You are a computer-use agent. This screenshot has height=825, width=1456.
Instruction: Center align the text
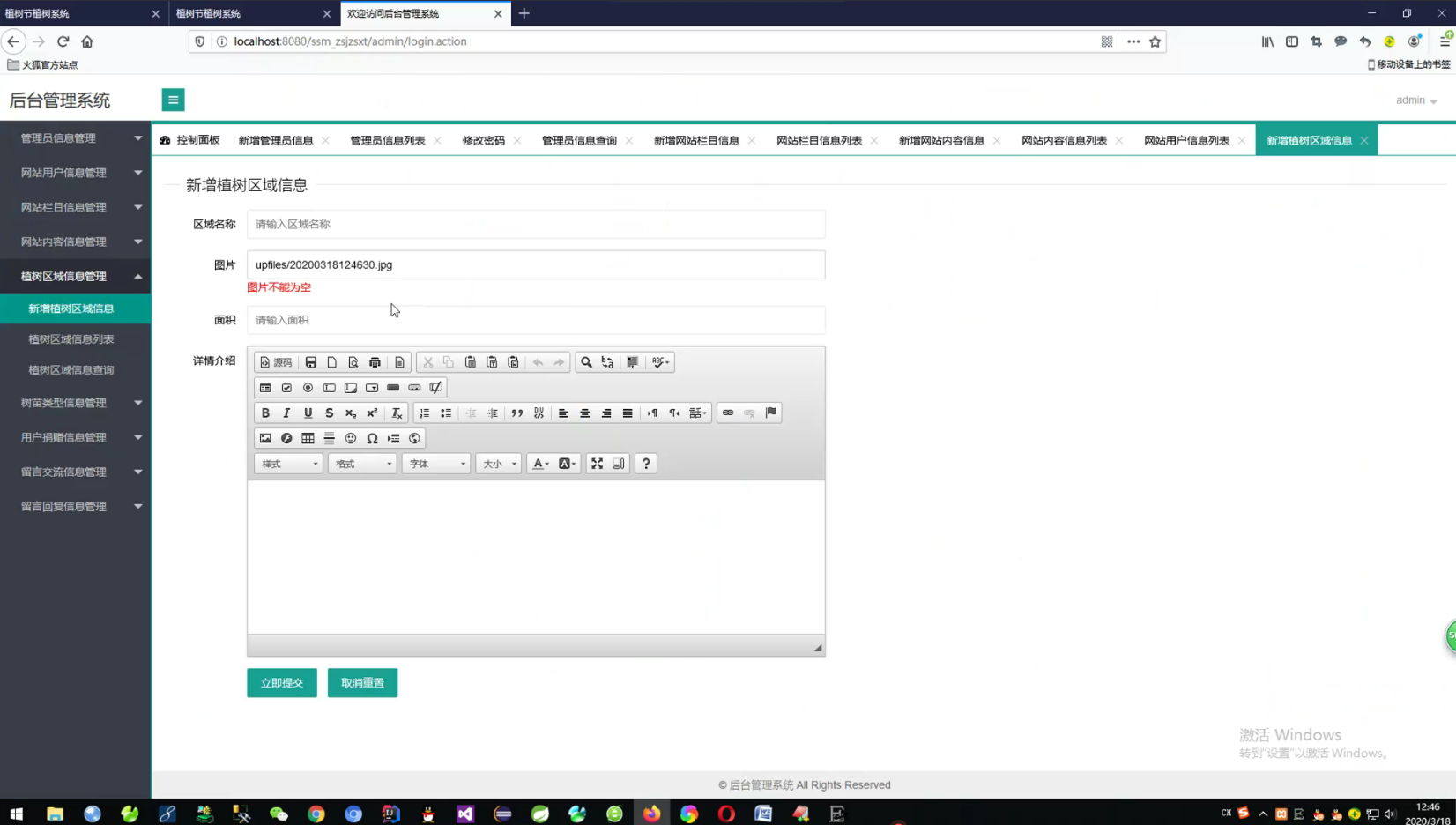(584, 412)
